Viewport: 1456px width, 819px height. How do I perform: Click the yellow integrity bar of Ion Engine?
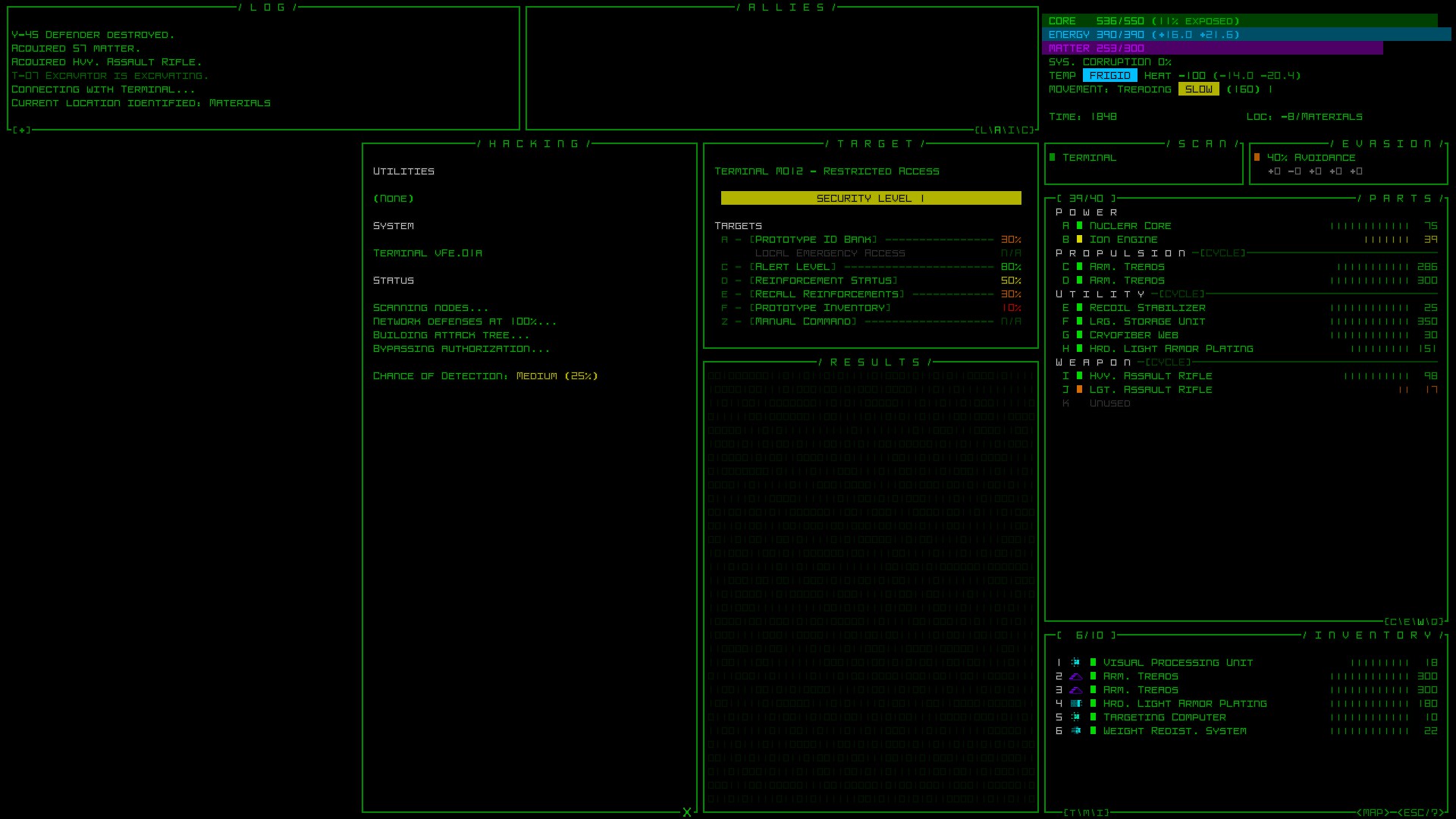[1386, 240]
